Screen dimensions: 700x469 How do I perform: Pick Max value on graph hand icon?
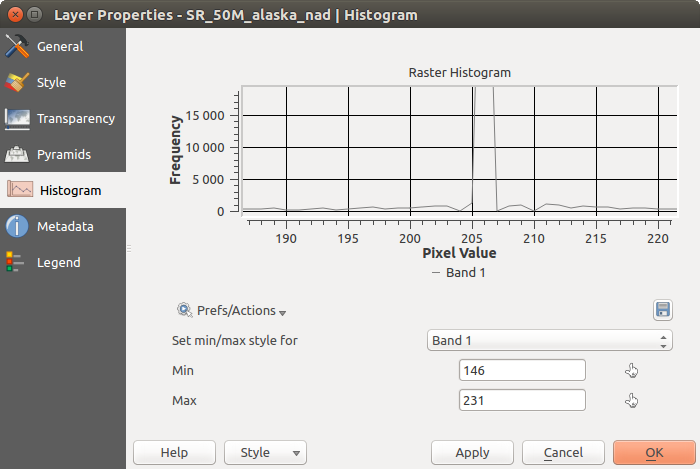(x=631, y=401)
